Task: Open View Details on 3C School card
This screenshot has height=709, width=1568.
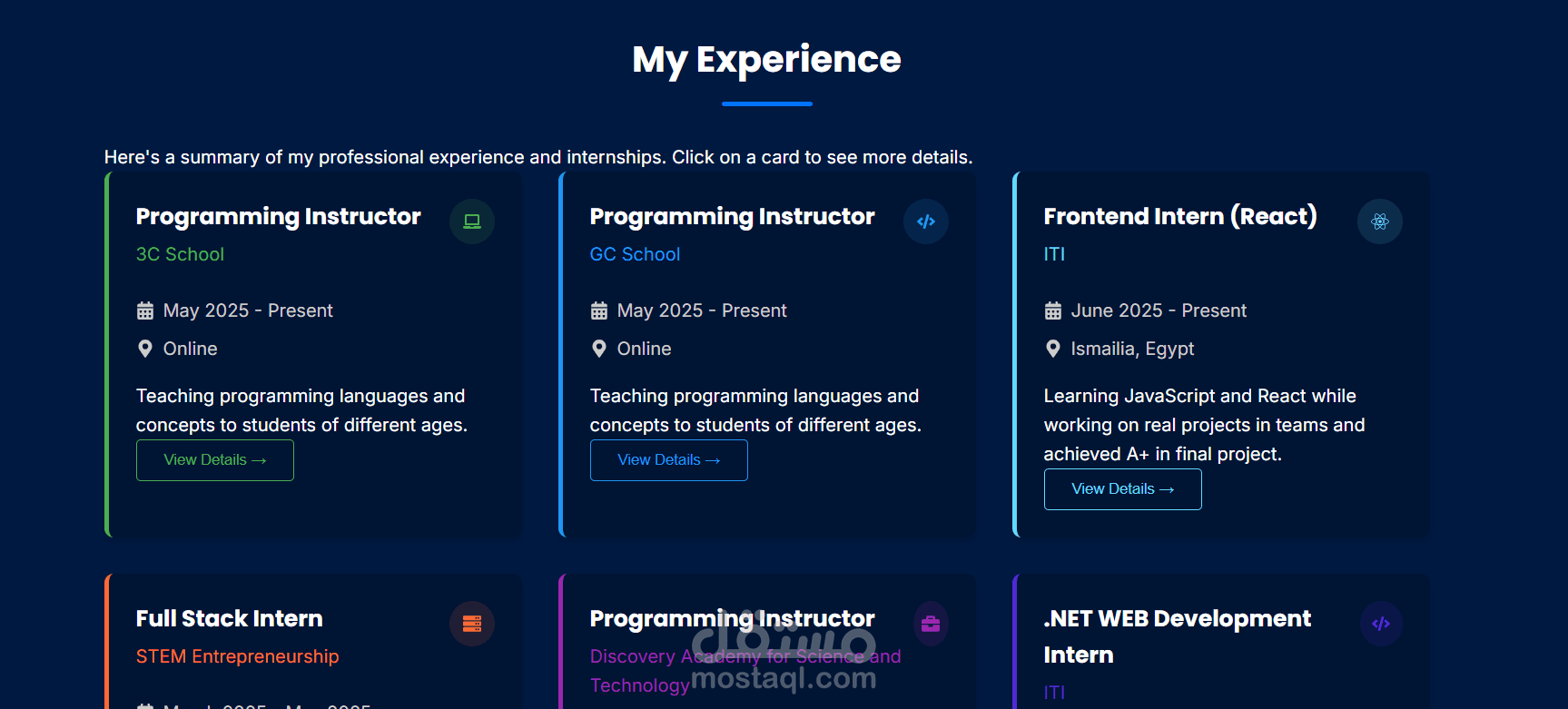Action: click(215, 460)
